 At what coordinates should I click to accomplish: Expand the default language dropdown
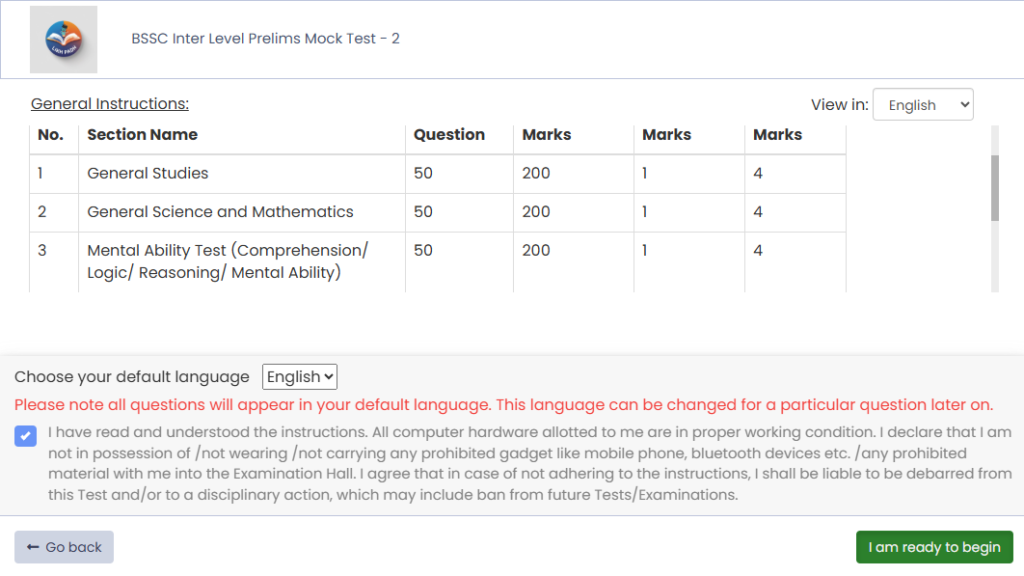point(300,377)
